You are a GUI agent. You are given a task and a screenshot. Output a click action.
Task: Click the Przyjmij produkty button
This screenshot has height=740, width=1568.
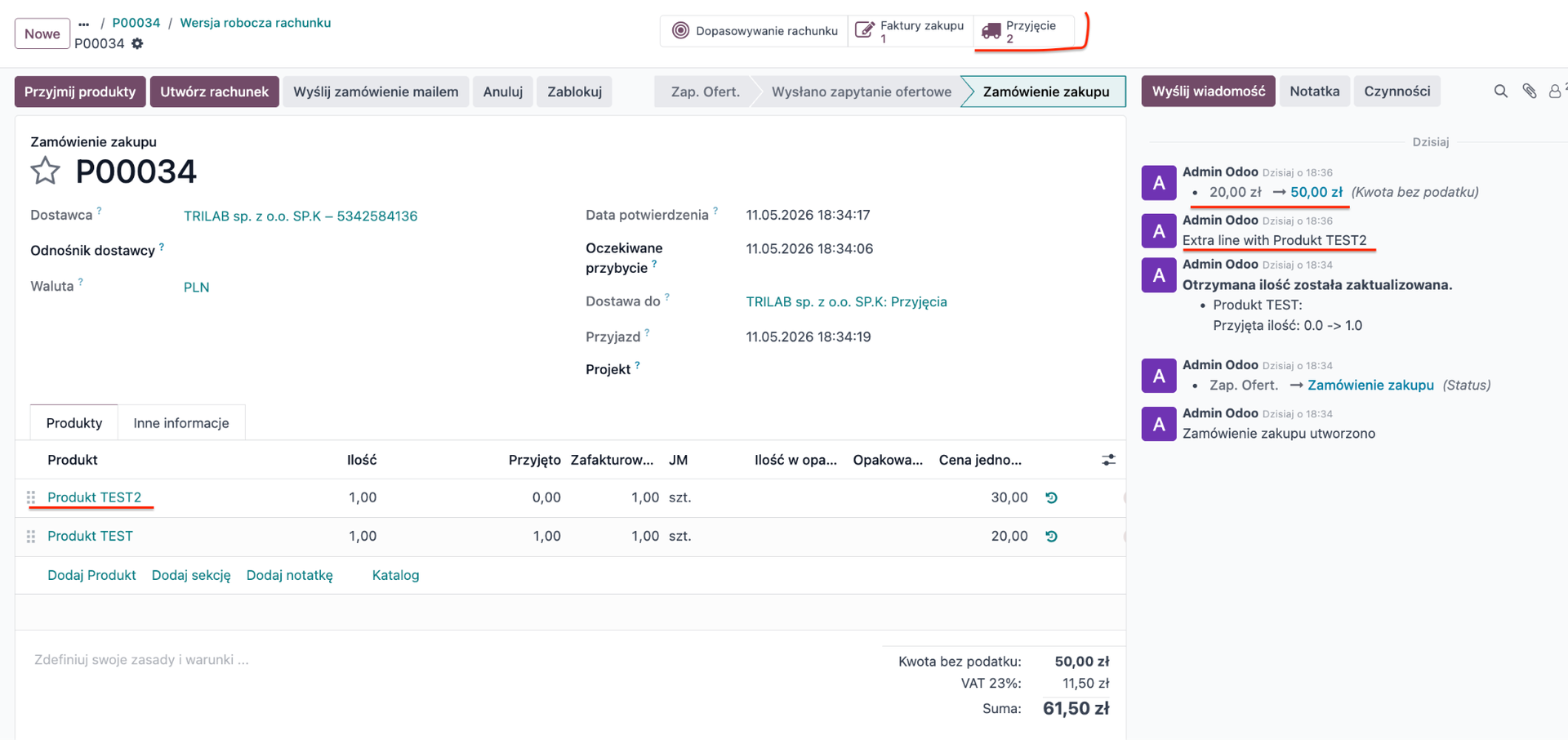80,91
